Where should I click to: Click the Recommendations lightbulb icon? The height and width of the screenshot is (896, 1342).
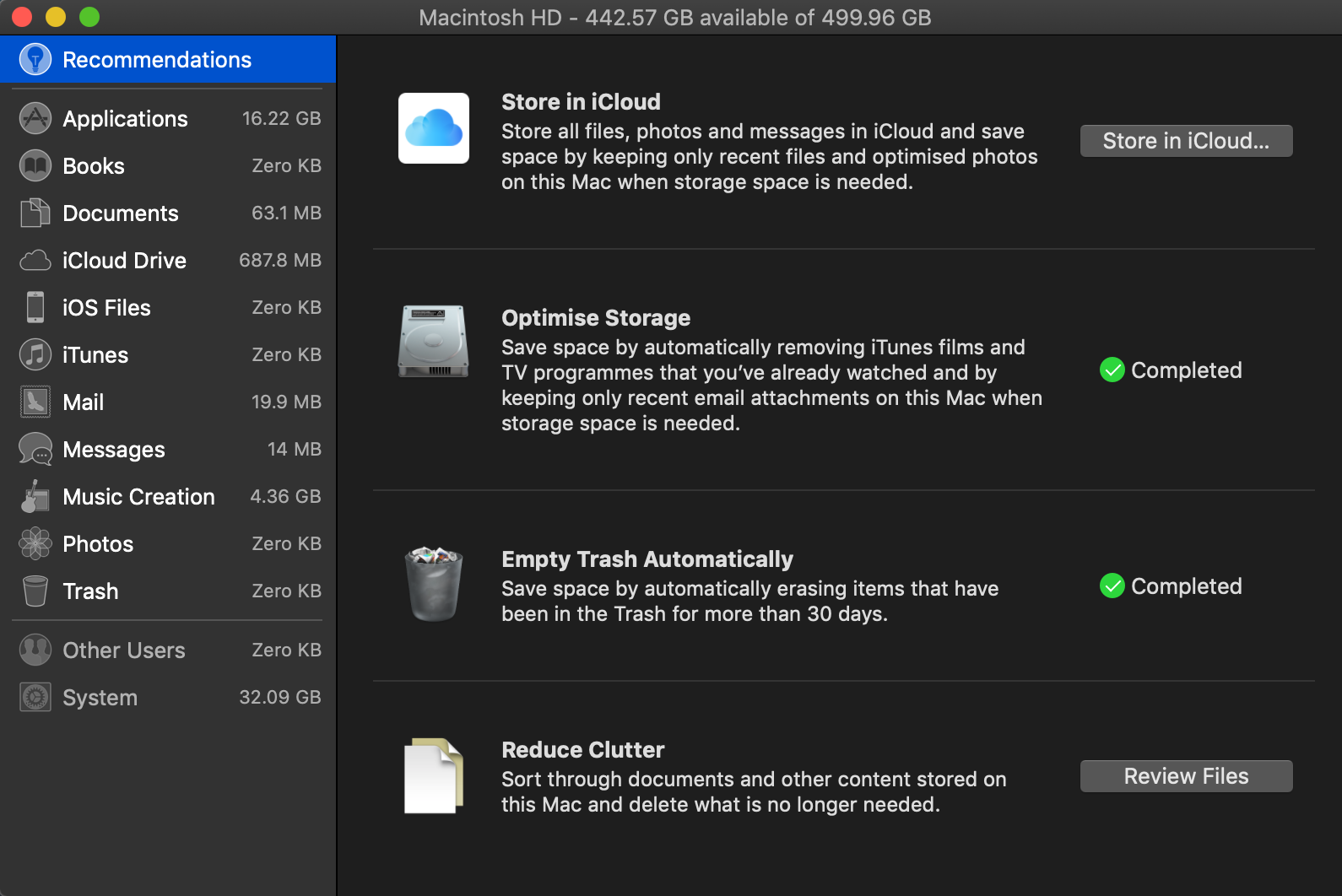(35, 59)
